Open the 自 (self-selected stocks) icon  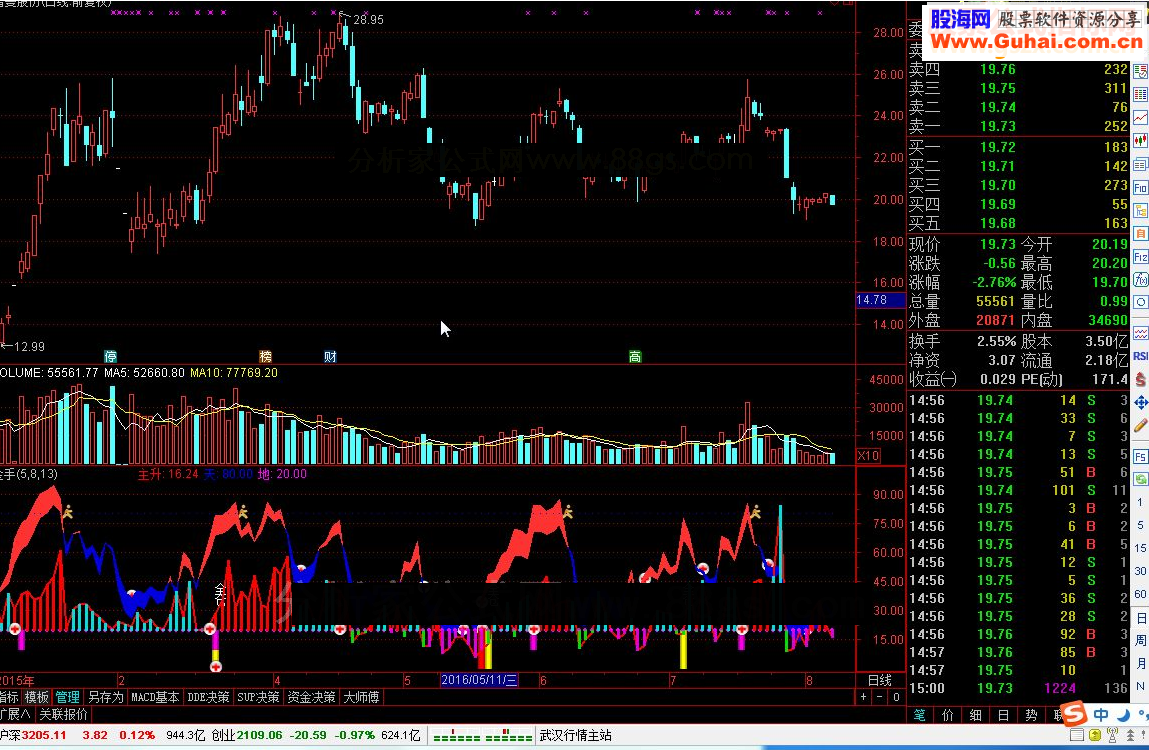click(1140, 234)
